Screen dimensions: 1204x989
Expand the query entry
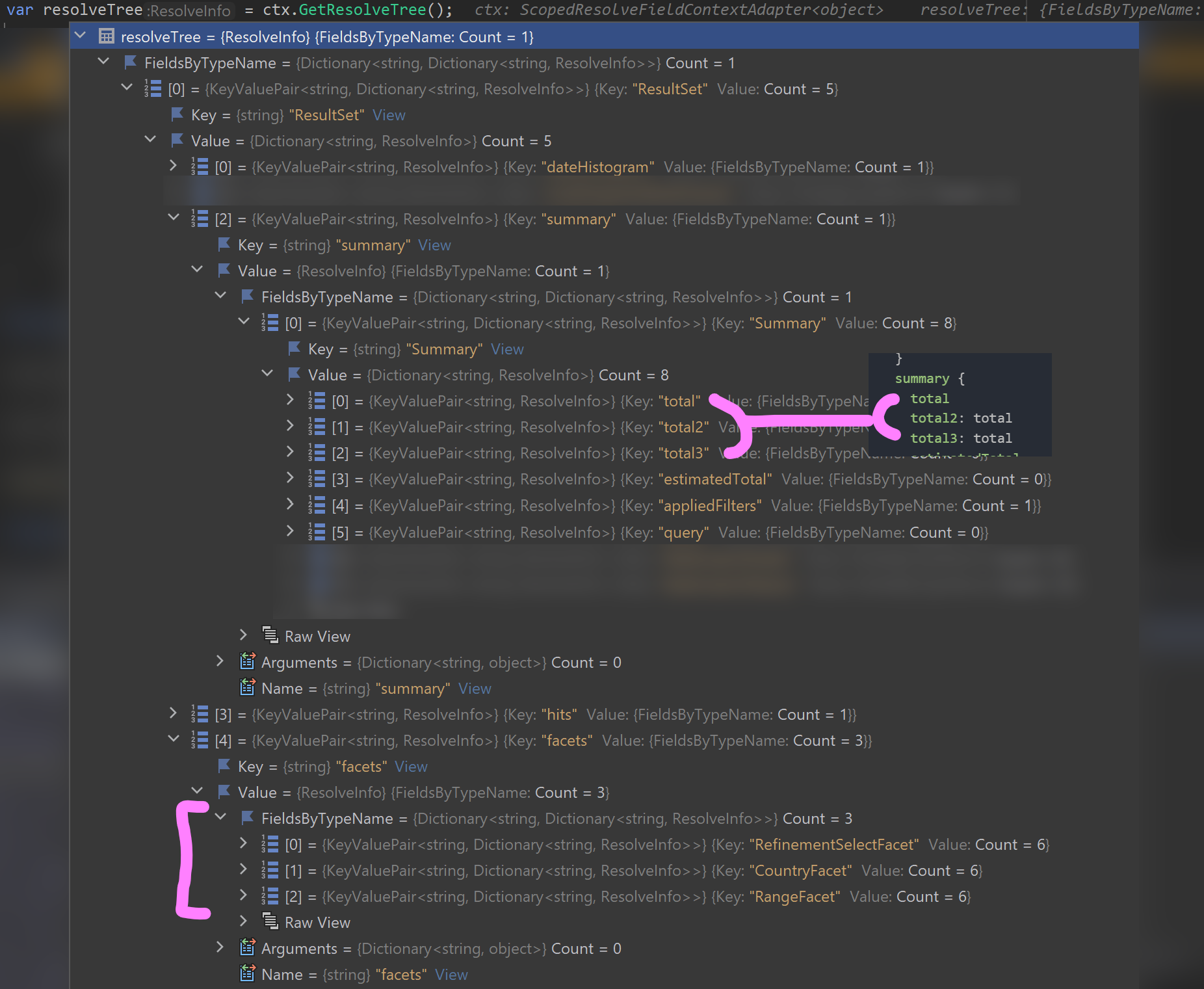[290, 532]
